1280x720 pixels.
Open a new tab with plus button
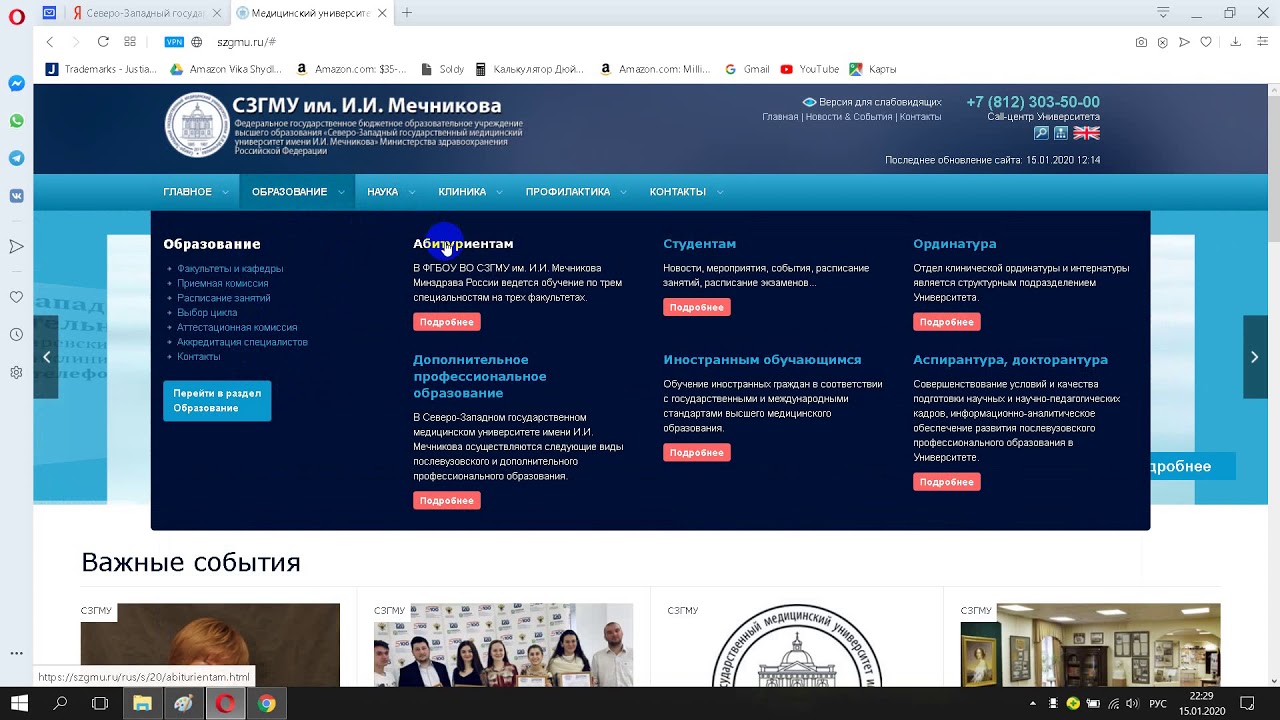click(407, 13)
